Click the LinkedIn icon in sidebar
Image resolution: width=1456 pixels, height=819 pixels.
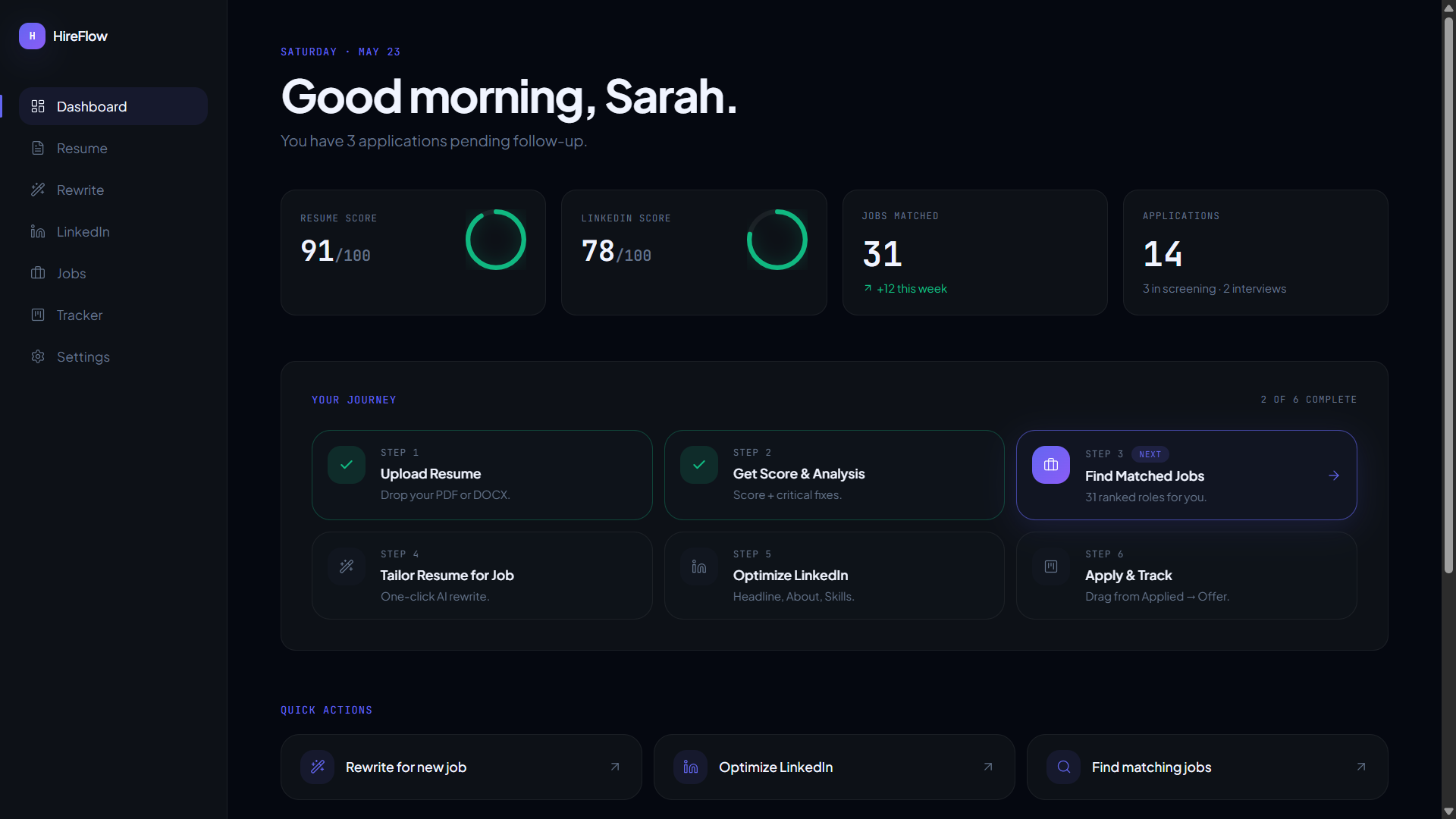tap(38, 231)
